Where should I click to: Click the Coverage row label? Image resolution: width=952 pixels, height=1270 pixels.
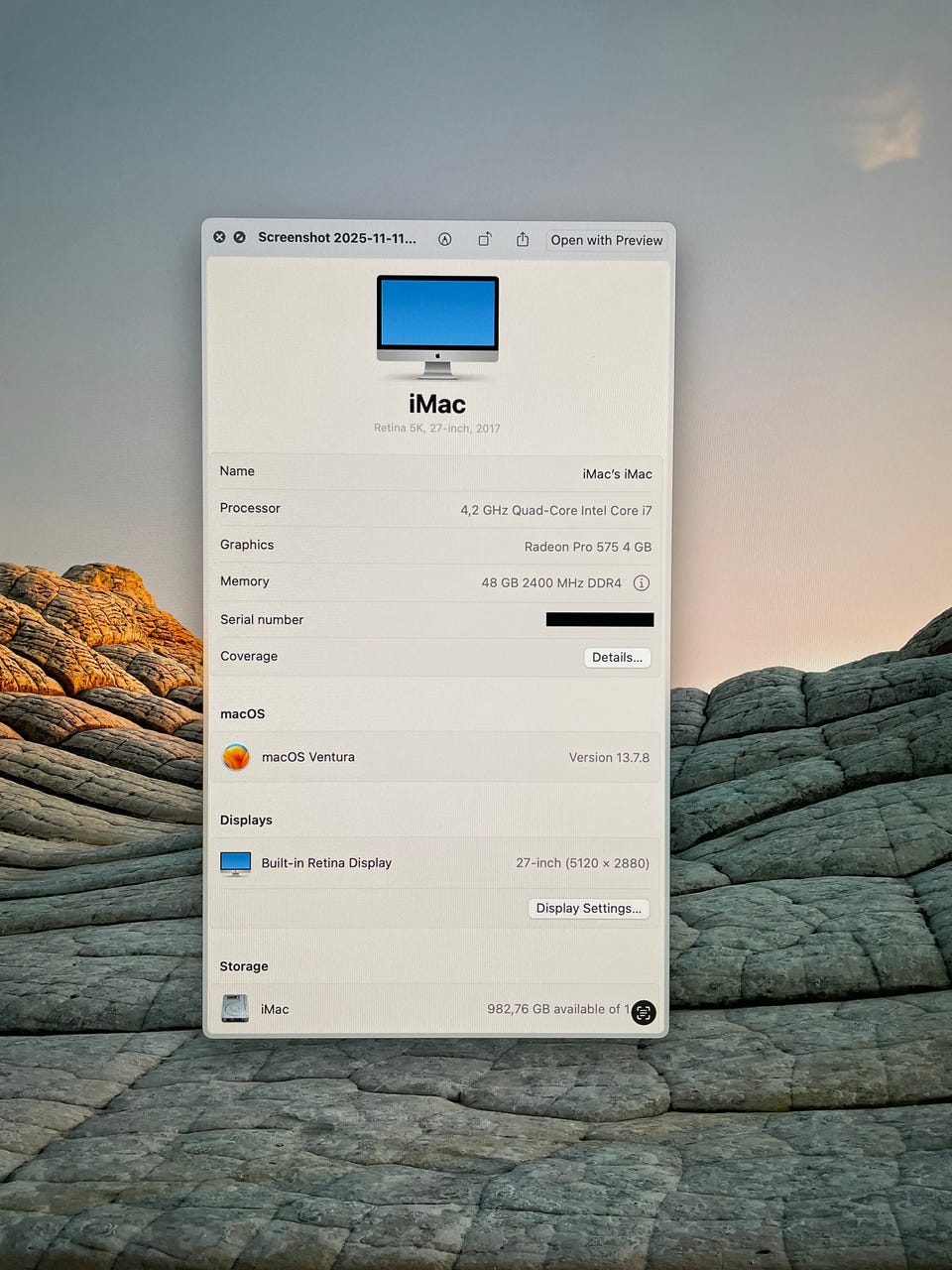point(249,656)
